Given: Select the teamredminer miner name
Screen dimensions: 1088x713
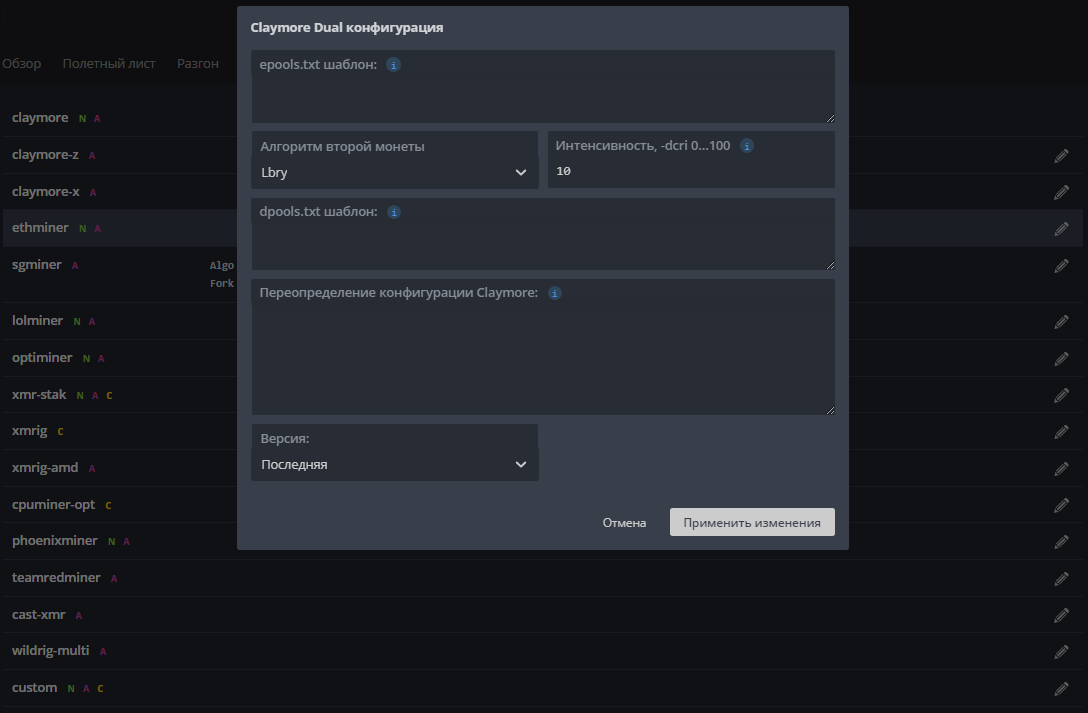Looking at the screenshot, I should click(x=56, y=577).
